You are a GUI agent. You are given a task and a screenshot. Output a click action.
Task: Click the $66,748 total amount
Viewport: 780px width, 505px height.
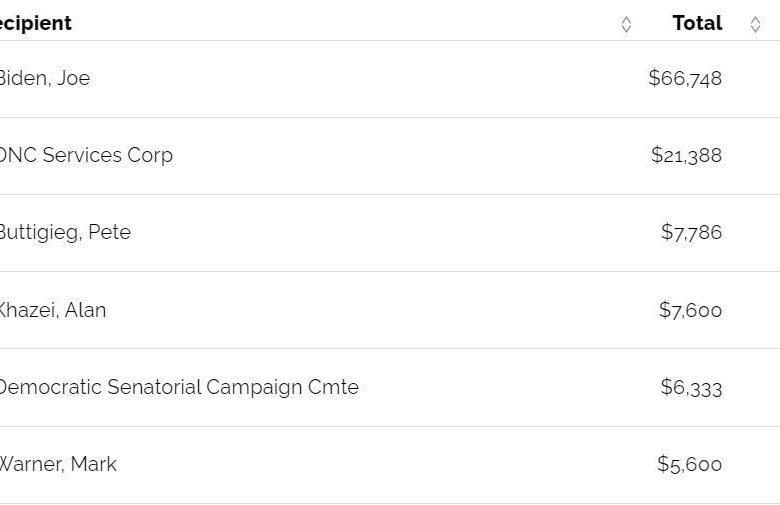coord(685,78)
